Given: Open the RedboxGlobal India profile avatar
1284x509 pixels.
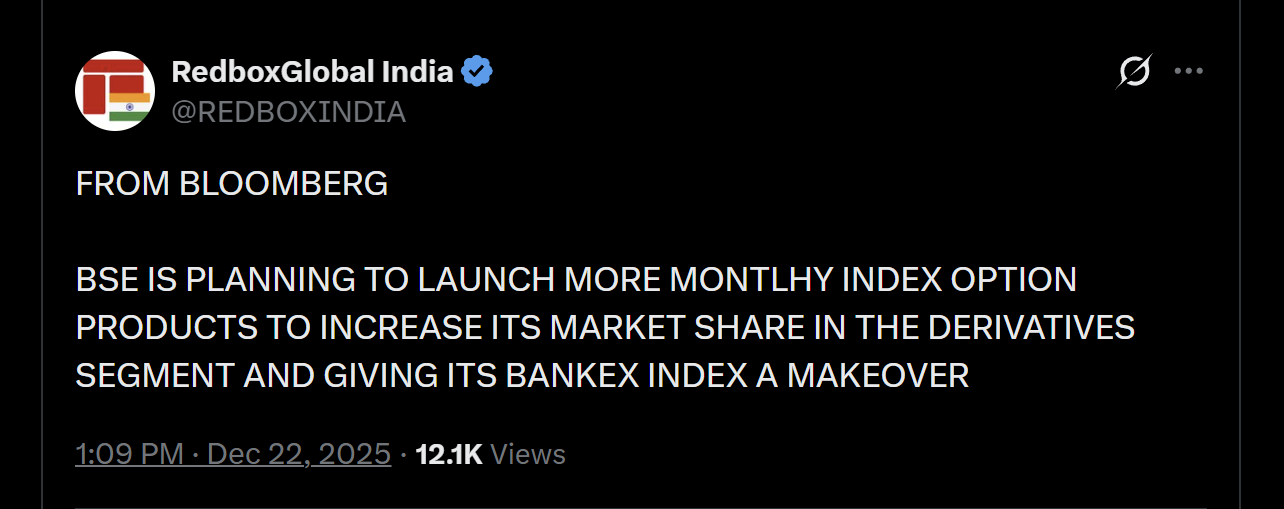Looking at the screenshot, I should coord(115,91).
